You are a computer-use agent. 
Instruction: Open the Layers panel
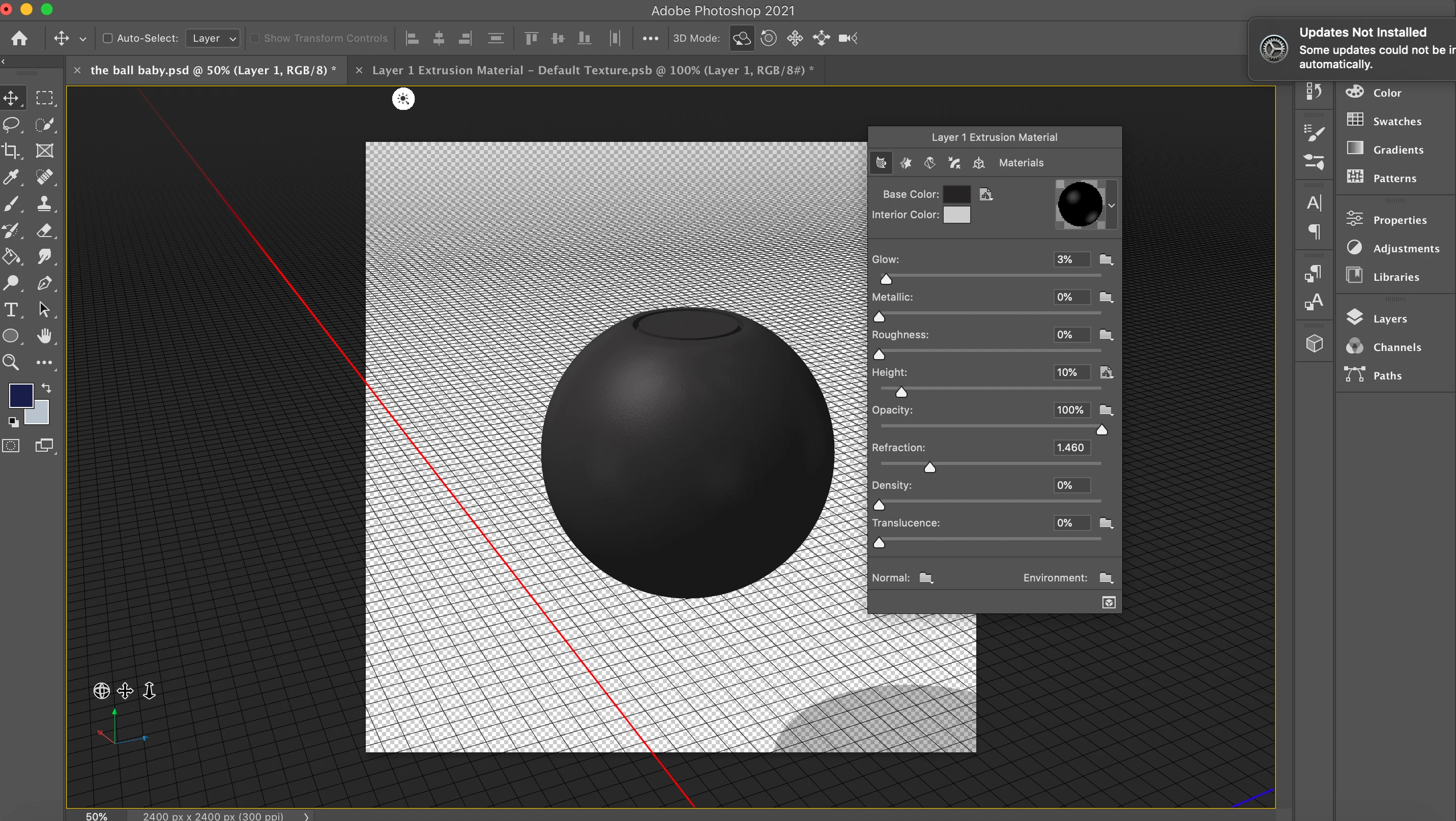pyautogui.click(x=1389, y=318)
